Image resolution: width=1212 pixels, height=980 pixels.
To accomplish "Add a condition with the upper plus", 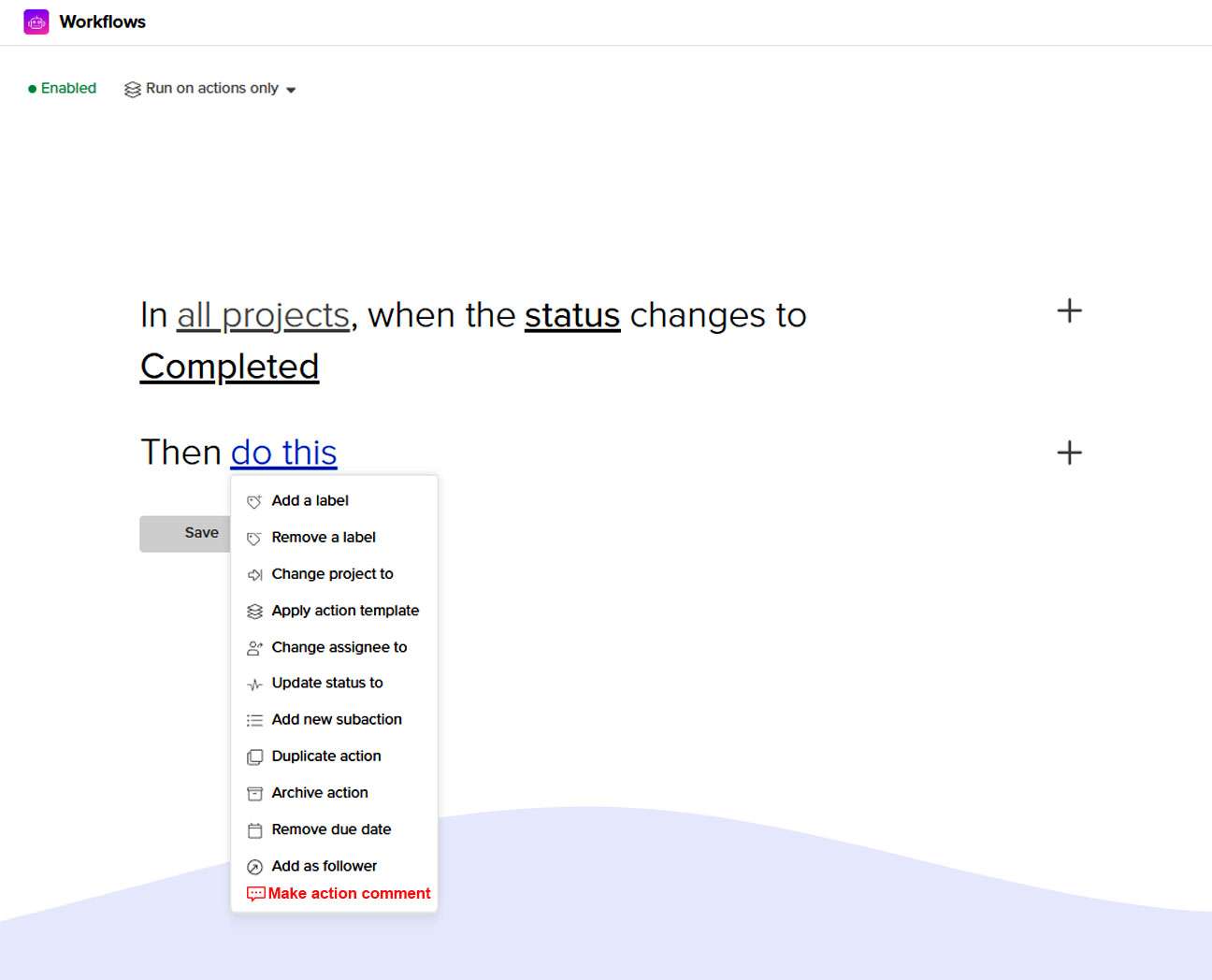I will pos(1069,311).
